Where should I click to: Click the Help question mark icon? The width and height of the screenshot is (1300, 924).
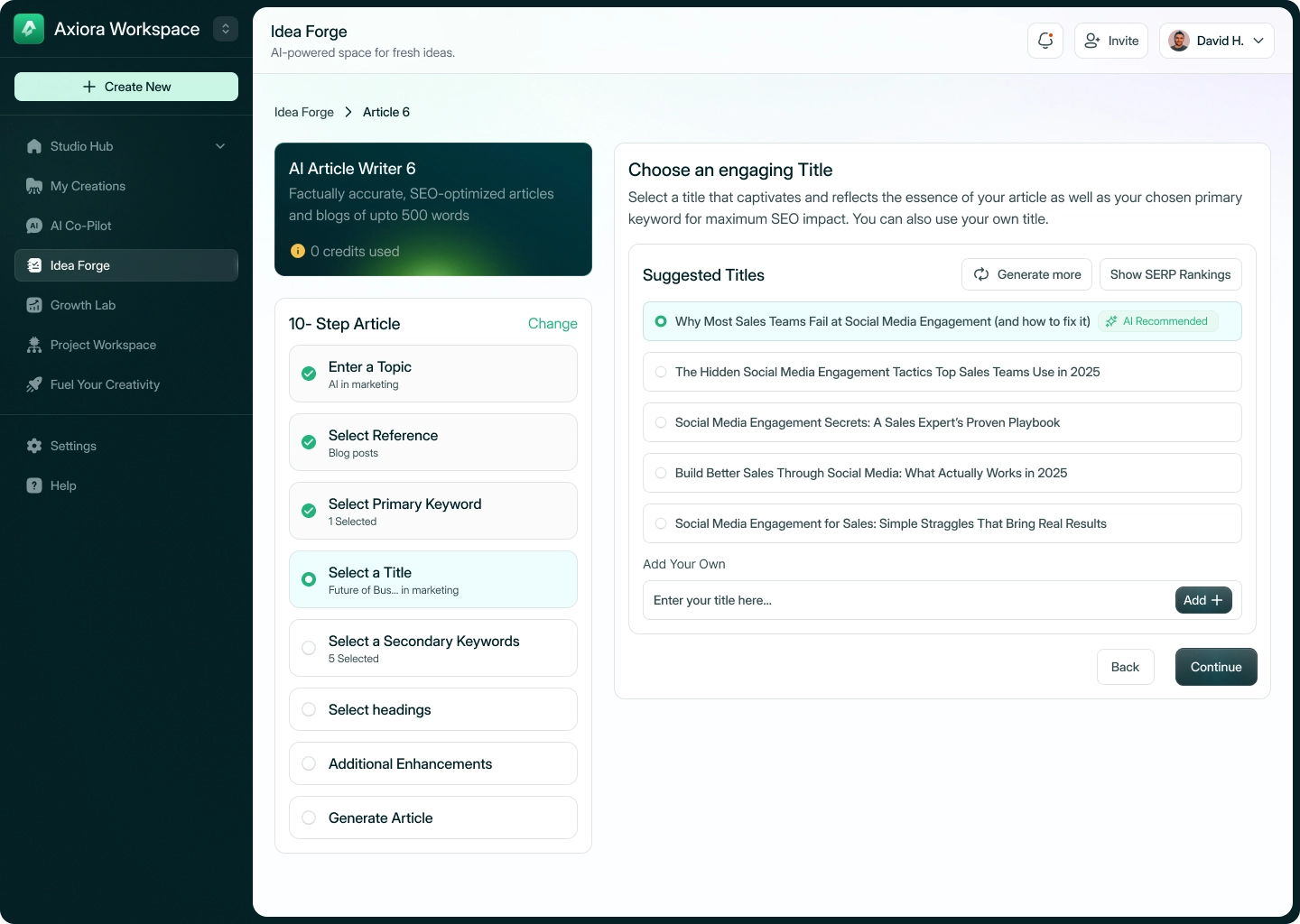(x=34, y=485)
